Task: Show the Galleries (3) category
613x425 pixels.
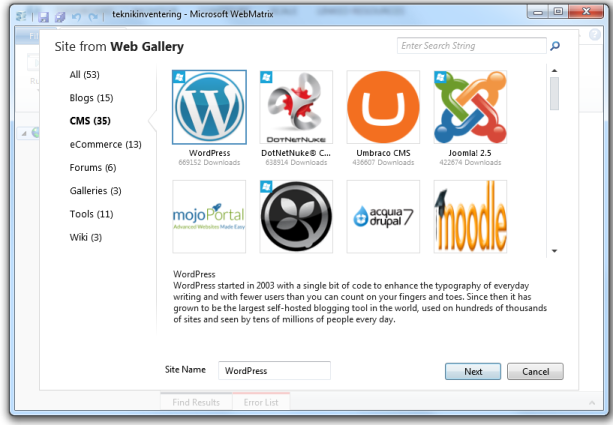Action: pyautogui.click(x=95, y=191)
